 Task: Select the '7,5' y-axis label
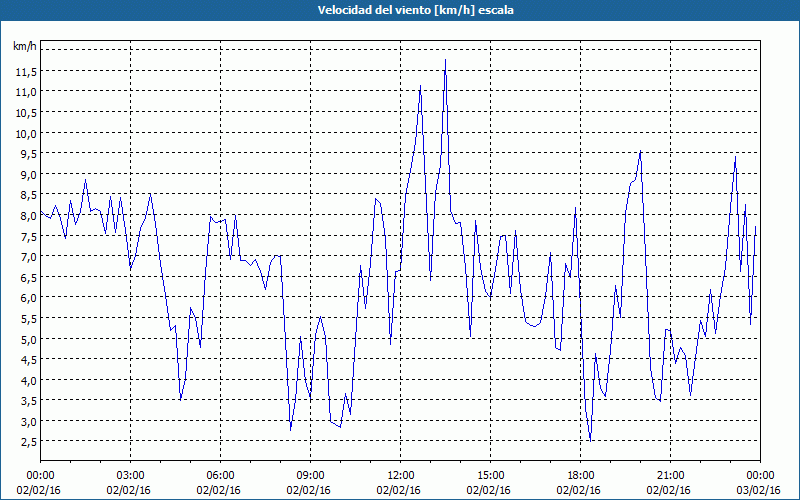pyautogui.click(x=28, y=236)
